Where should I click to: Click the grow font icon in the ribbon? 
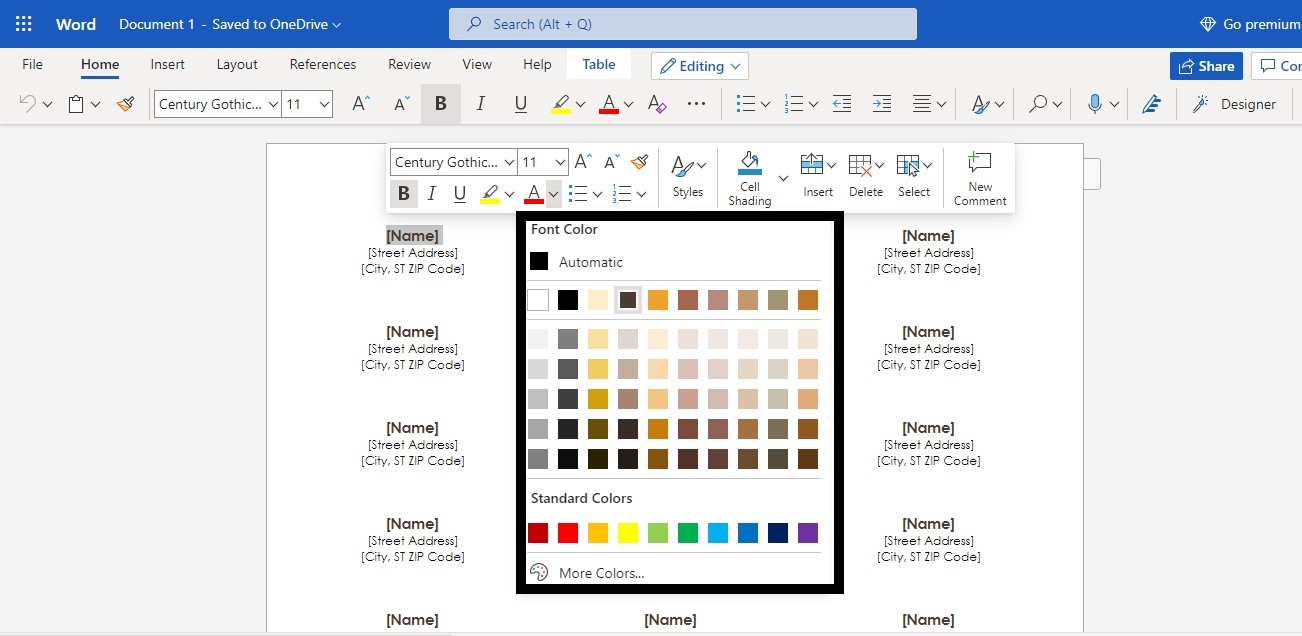pos(360,104)
